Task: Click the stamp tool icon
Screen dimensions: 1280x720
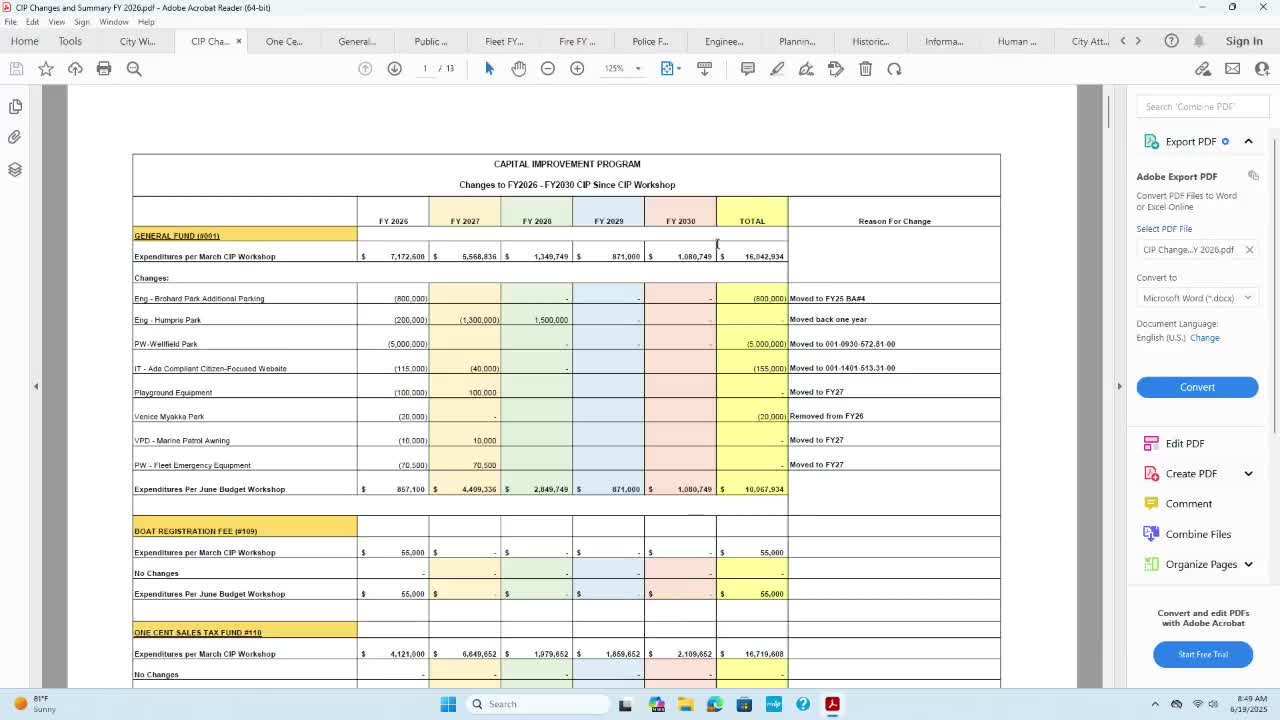Action: [x=836, y=69]
